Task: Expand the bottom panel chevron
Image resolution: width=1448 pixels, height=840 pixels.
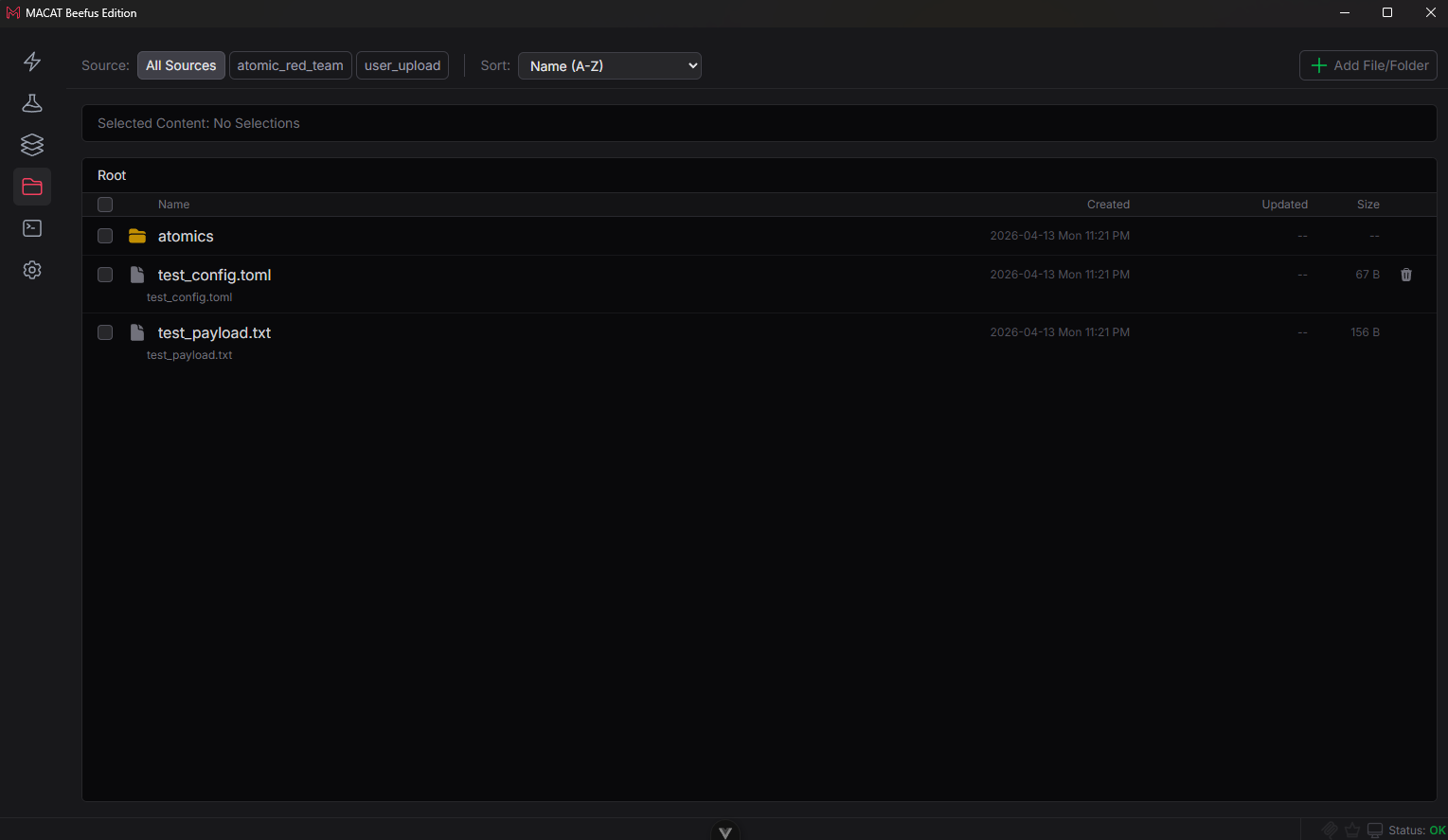Action: click(x=725, y=832)
